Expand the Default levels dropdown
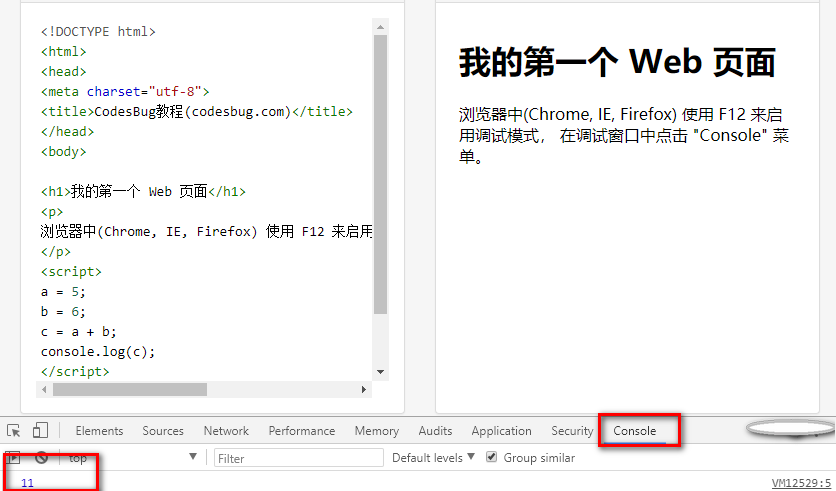Viewport: 836px width, 491px height. 433,458
